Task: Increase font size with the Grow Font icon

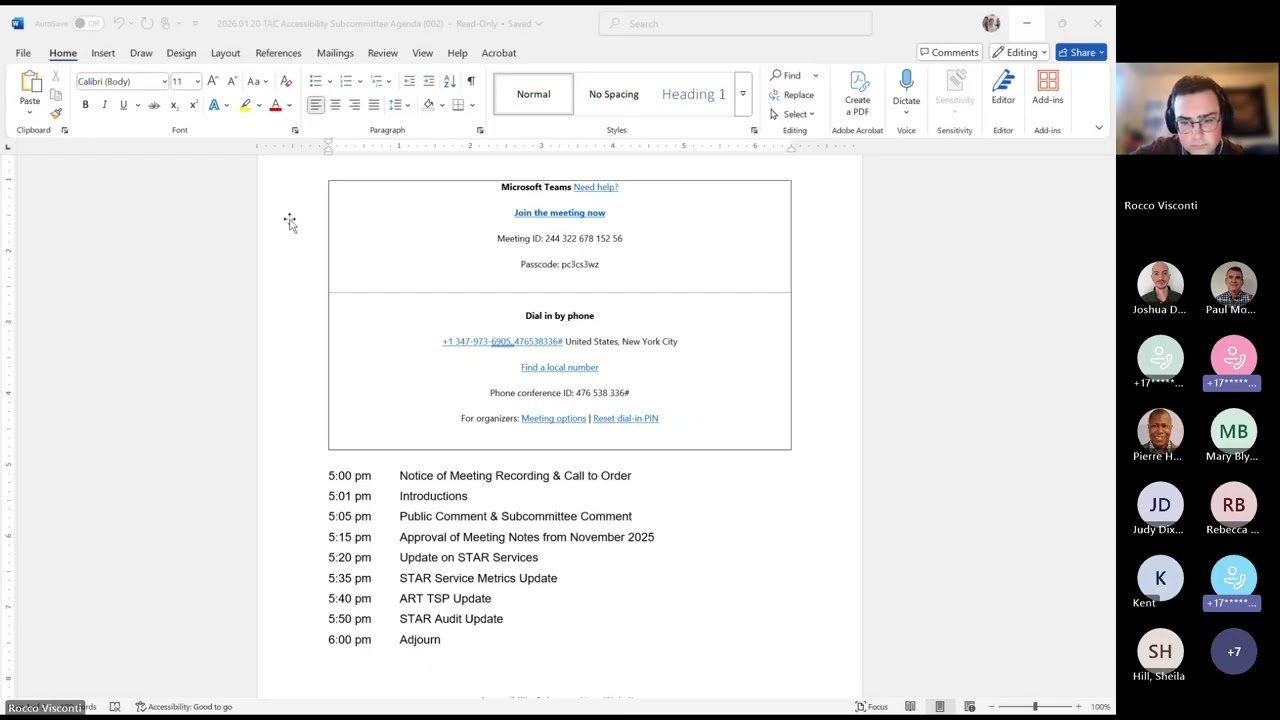Action: (x=212, y=81)
